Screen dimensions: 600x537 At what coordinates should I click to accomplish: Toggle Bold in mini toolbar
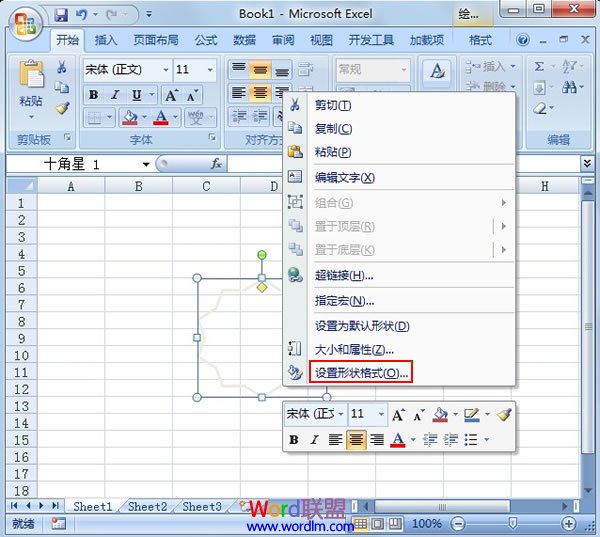[294, 440]
